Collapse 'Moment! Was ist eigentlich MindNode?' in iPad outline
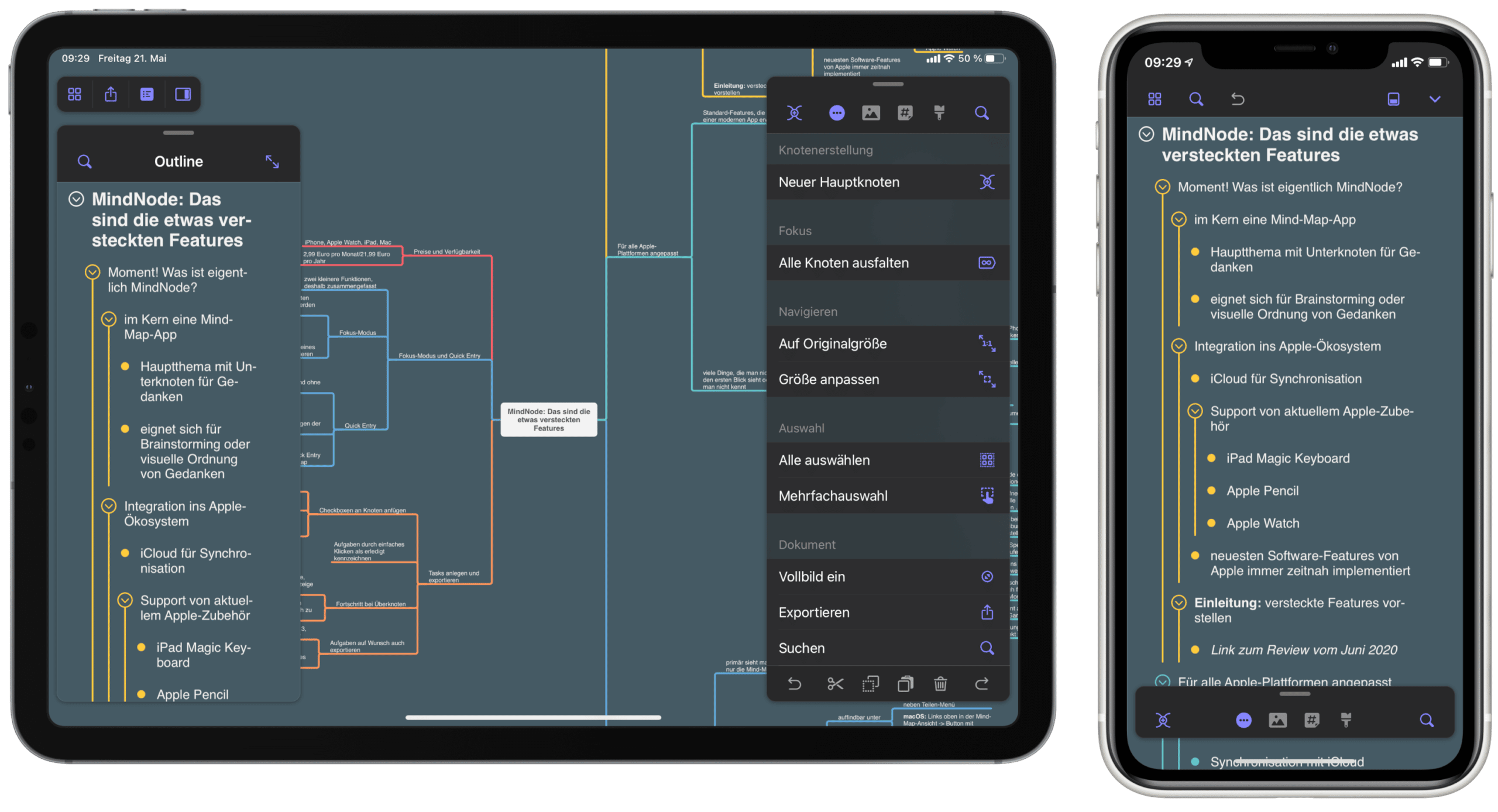Image resolution: width=1498 pixels, height=812 pixels. pos(92,272)
